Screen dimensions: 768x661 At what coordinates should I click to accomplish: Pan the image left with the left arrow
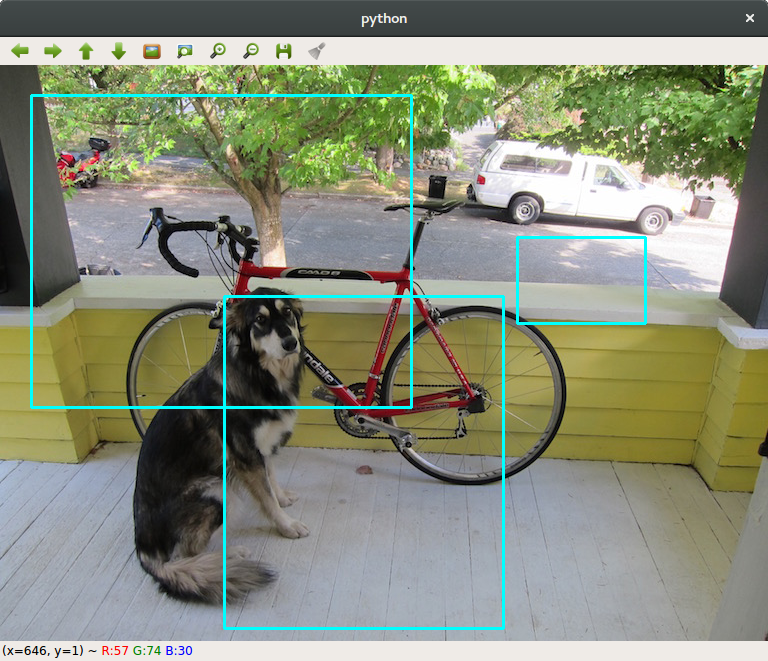click(20, 50)
